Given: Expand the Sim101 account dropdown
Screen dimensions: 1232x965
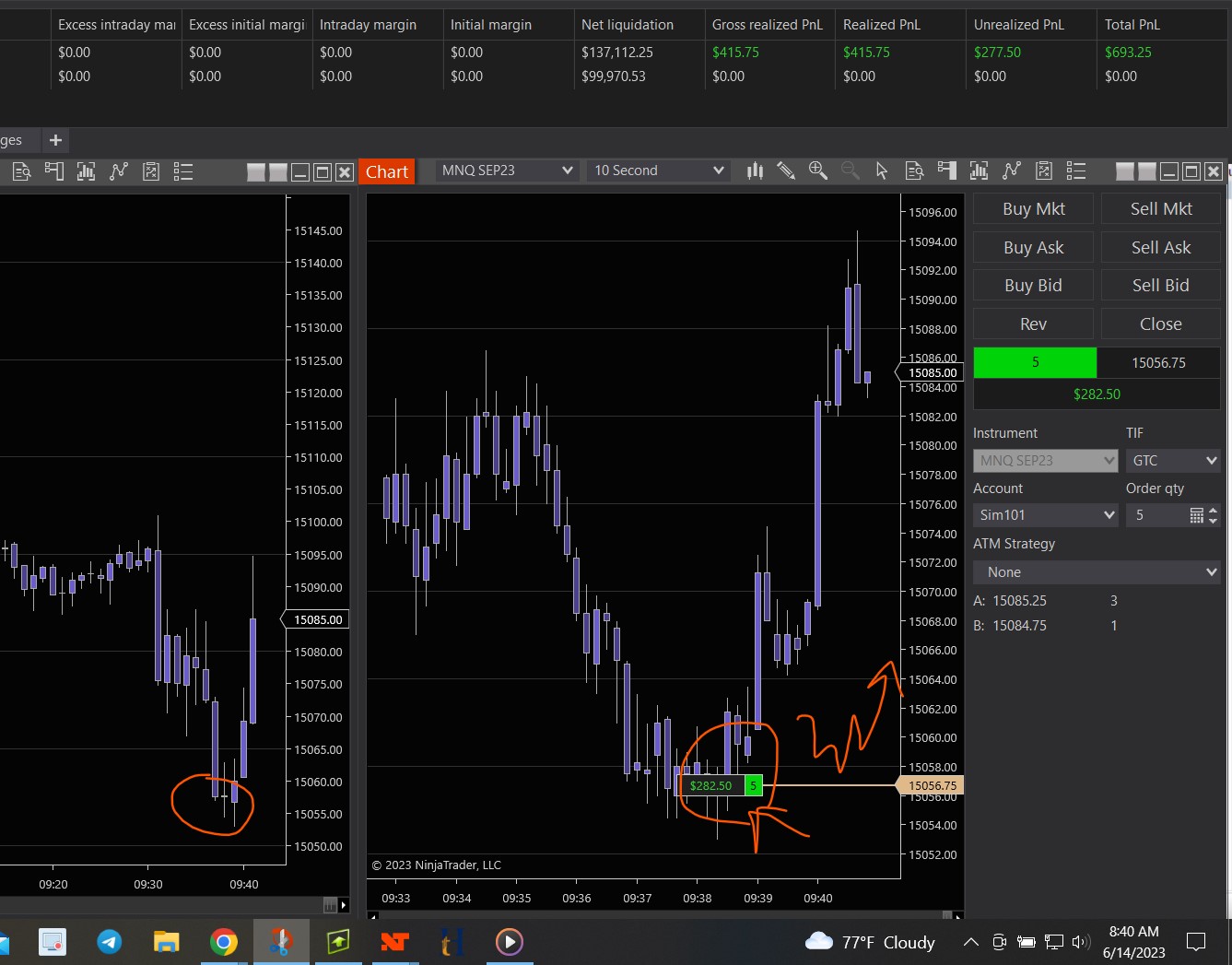Looking at the screenshot, I should pos(1045,515).
